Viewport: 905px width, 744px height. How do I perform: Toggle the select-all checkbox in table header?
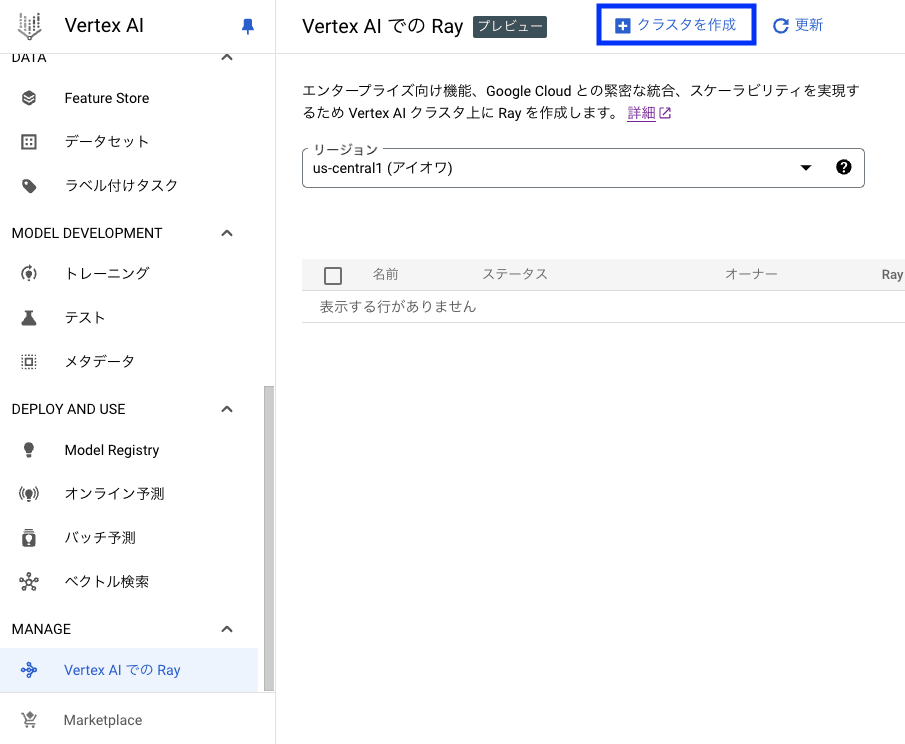pyautogui.click(x=333, y=275)
